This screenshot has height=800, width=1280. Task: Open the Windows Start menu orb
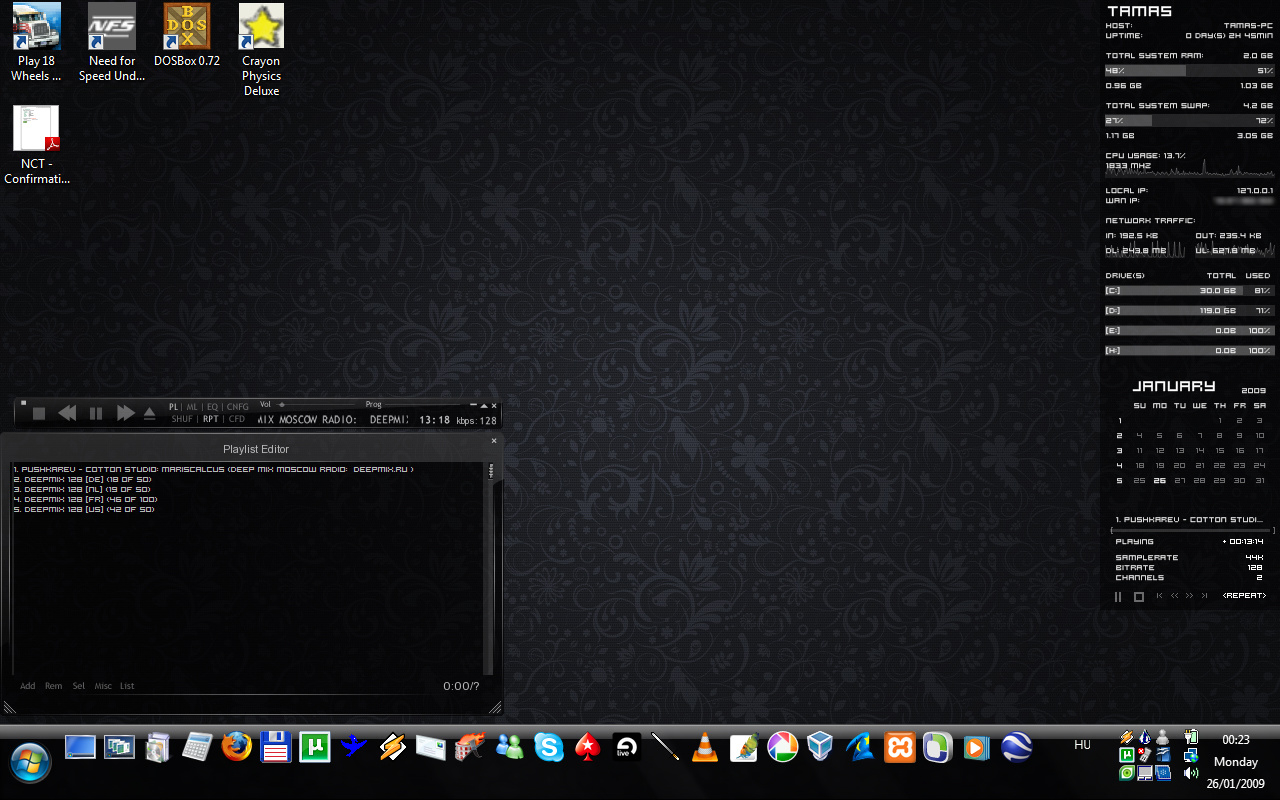pos(30,763)
